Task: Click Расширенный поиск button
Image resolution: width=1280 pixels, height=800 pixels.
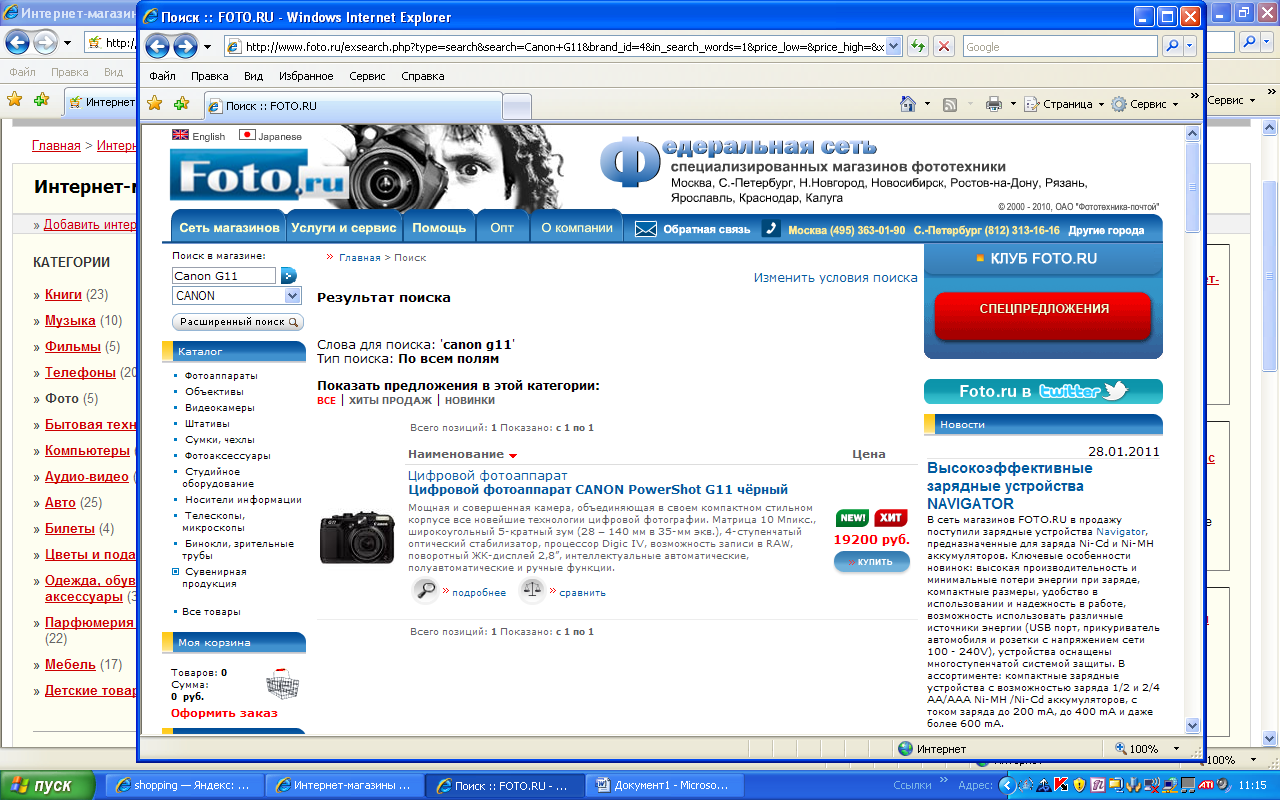Action: 238,322
